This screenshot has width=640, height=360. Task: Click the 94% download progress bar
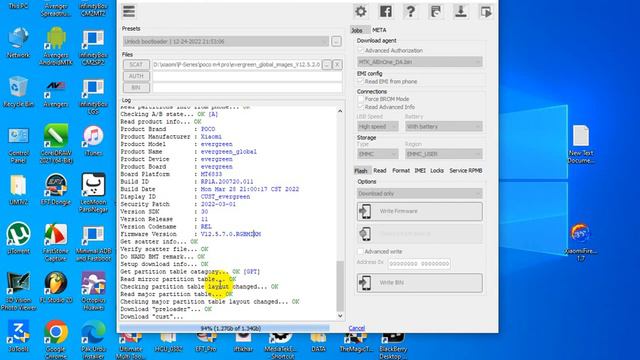[x=231, y=328]
